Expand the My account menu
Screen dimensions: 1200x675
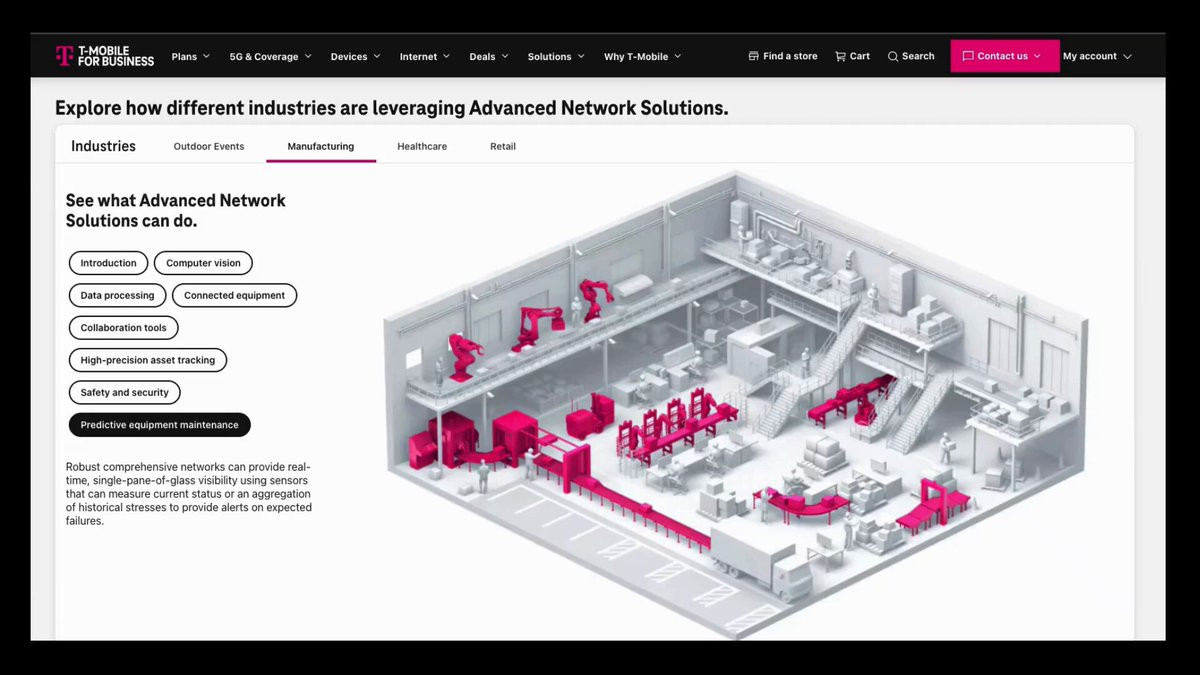point(1097,56)
